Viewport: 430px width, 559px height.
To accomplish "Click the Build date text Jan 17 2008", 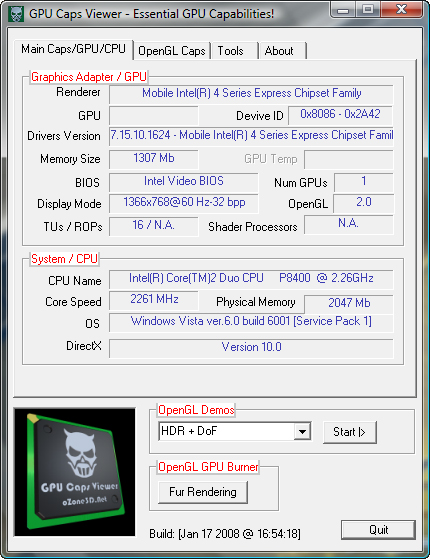I will 225,534.
